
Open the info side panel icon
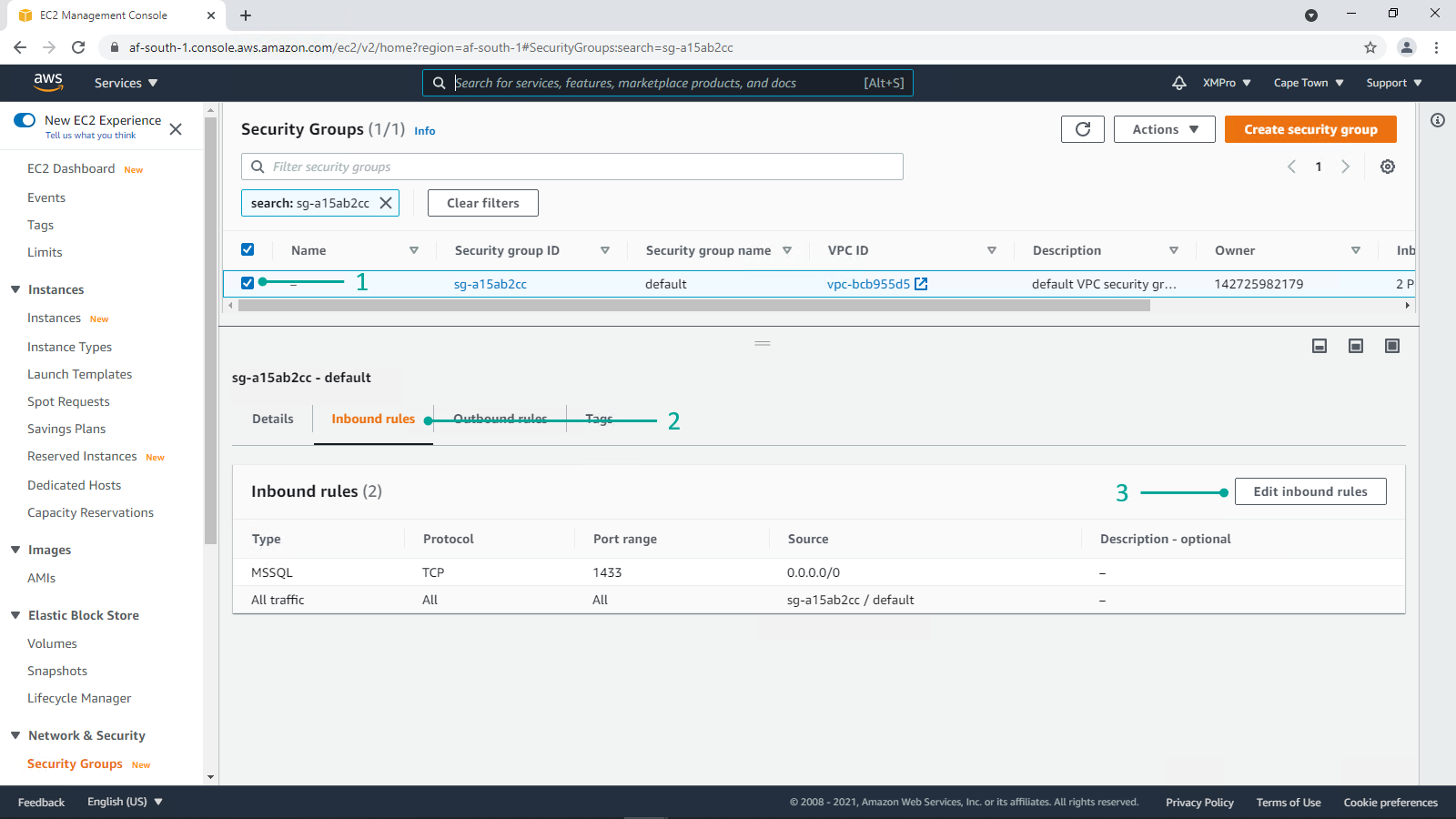(1438, 120)
